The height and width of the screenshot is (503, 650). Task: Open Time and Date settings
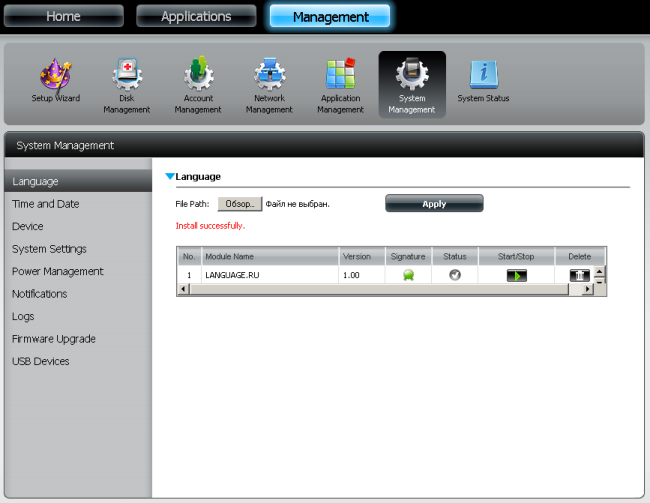tap(46, 204)
